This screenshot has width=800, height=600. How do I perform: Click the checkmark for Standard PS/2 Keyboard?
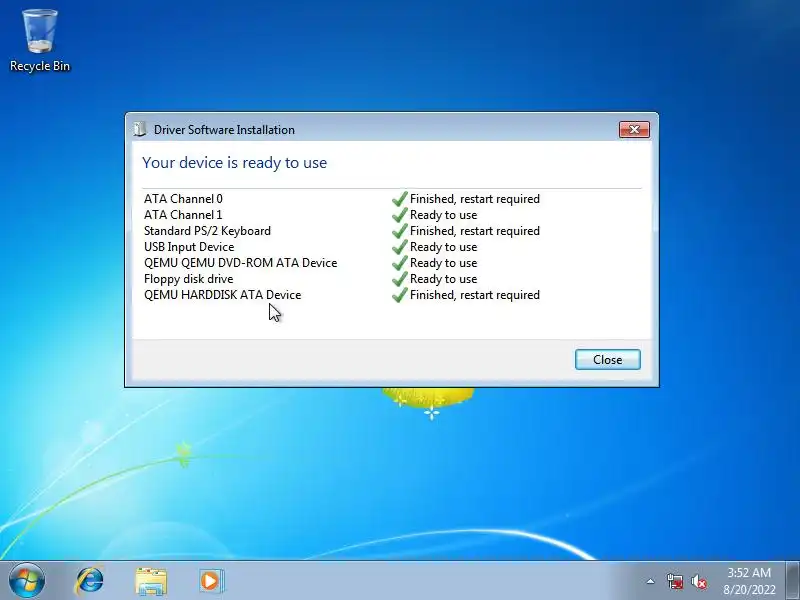tap(399, 231)
